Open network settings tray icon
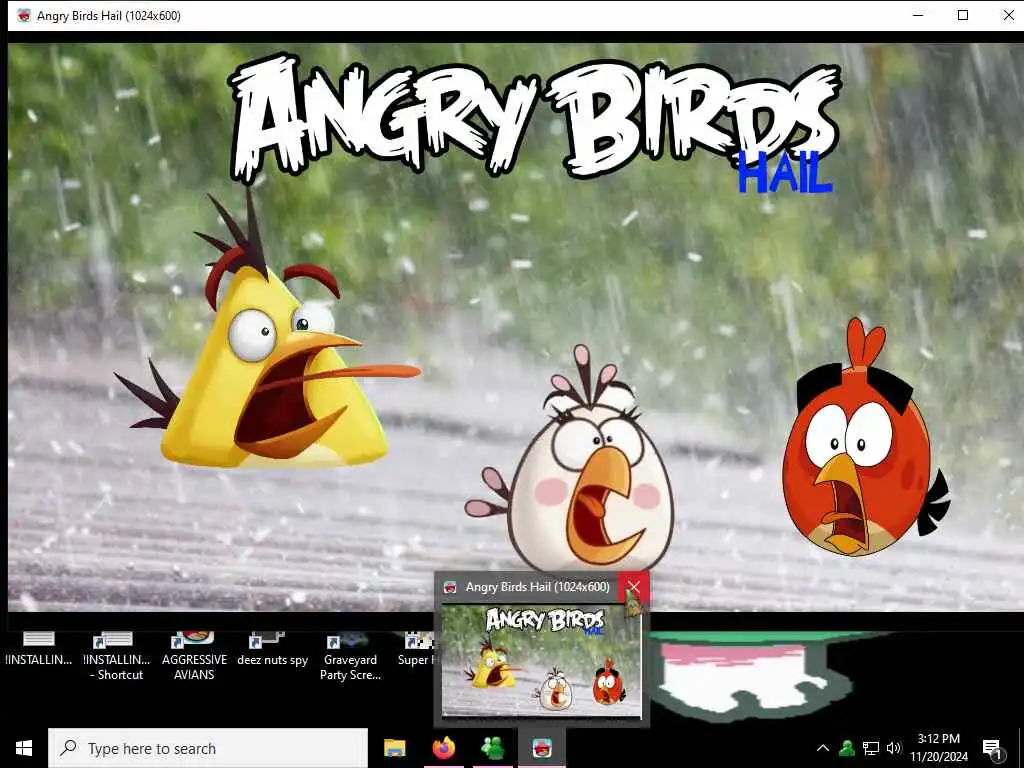 pos(871,748)
